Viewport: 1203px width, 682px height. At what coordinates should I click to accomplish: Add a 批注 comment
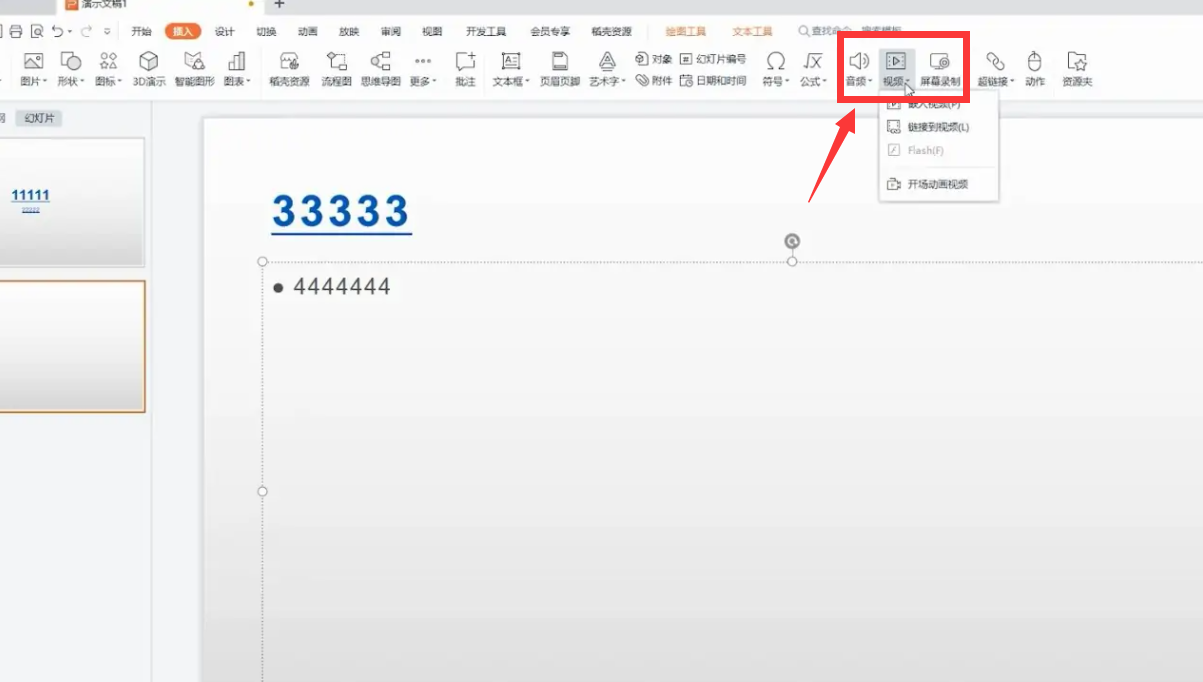point(465,67)
